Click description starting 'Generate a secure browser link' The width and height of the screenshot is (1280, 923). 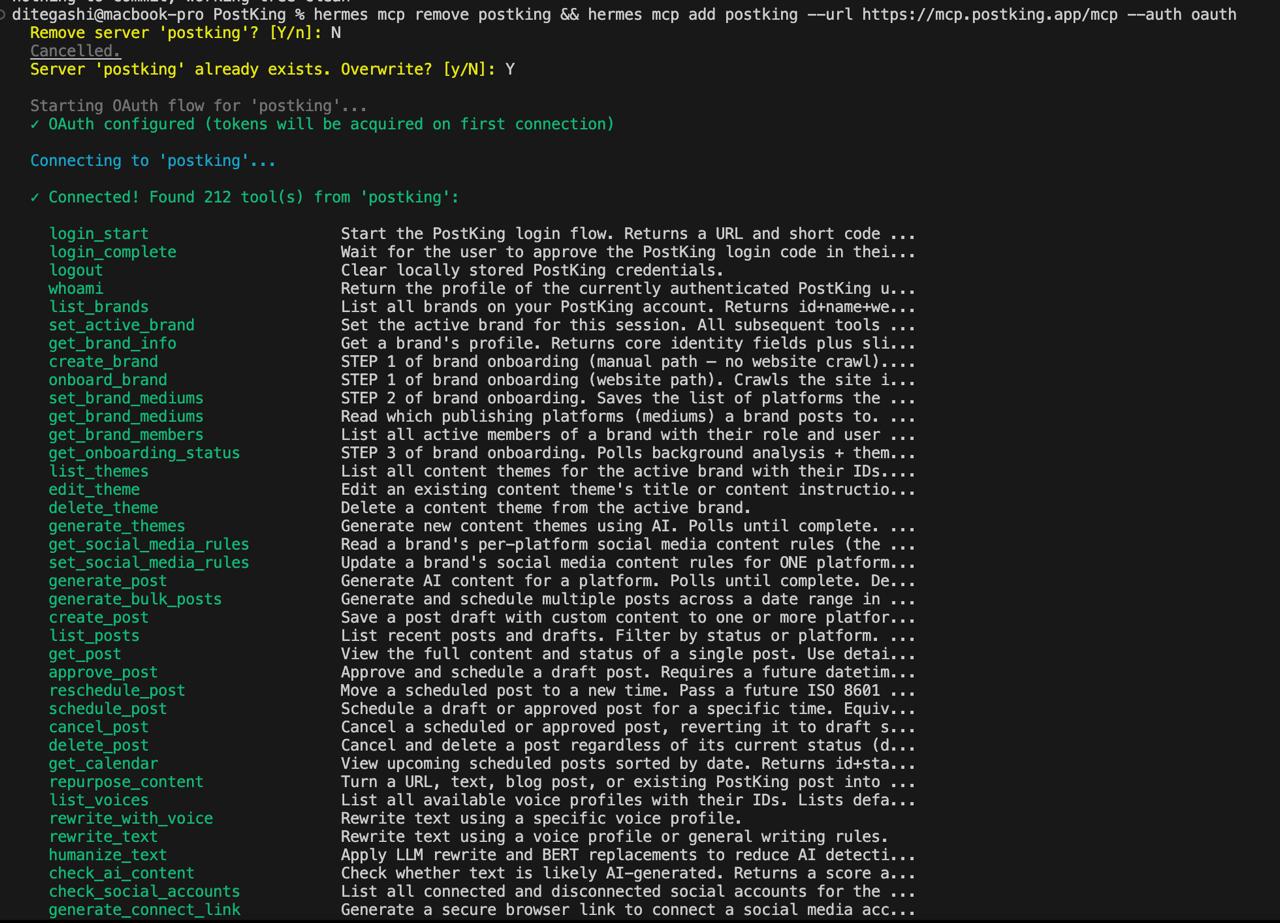point(628,909)
